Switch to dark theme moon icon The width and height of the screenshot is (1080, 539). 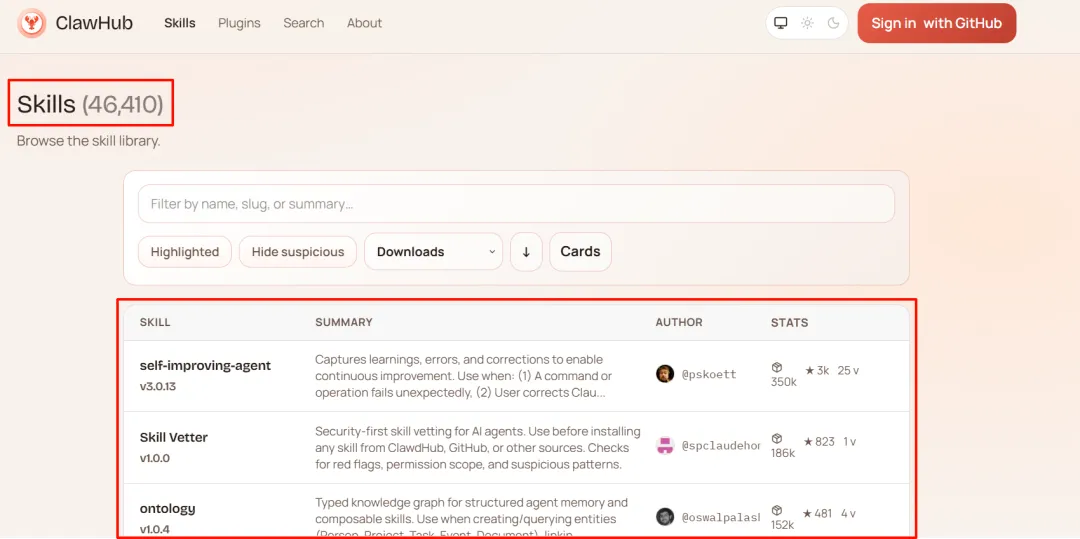coord(833,23)
